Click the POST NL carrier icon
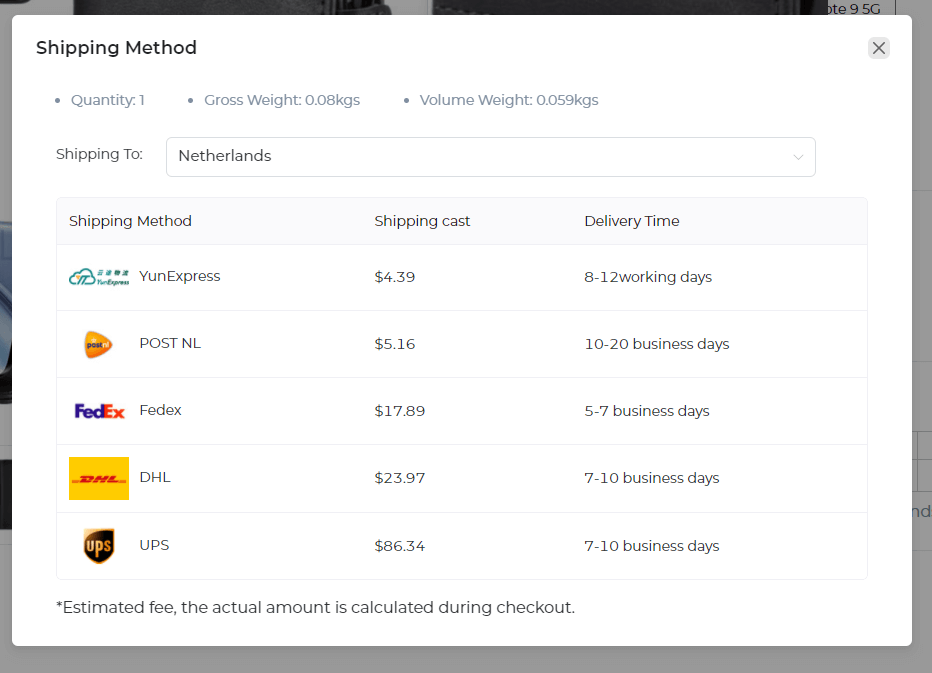 (98, 343)
